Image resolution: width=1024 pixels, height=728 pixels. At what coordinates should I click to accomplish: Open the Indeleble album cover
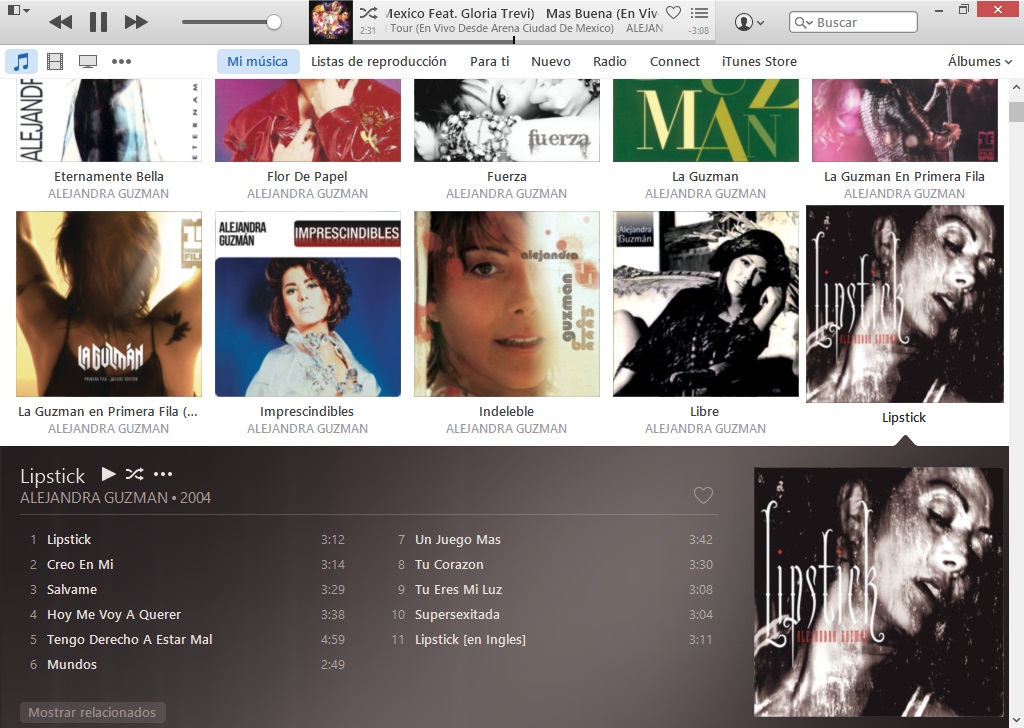coord(507,304)
